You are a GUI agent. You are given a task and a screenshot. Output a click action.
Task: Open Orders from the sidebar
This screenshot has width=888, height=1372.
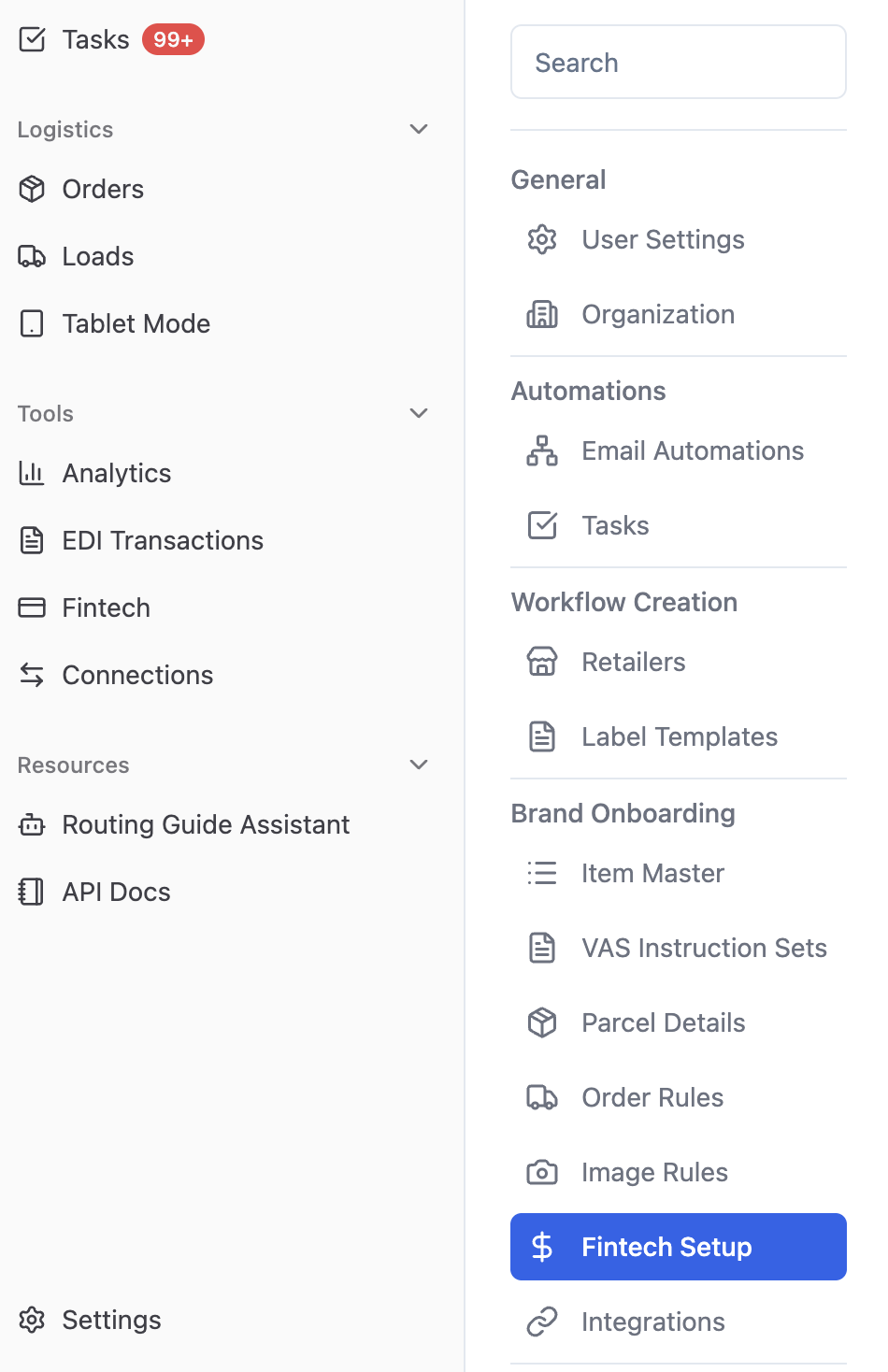pos(103,189)
